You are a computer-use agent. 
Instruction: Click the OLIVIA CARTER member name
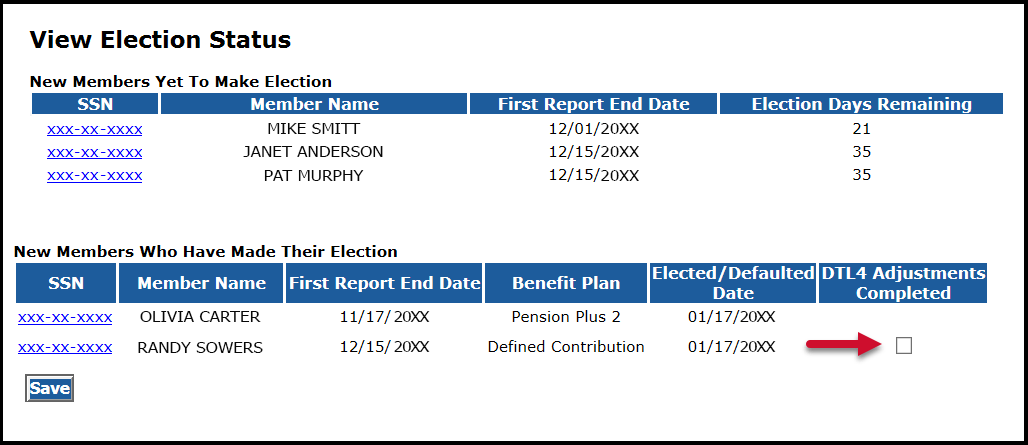click(200, 317)
